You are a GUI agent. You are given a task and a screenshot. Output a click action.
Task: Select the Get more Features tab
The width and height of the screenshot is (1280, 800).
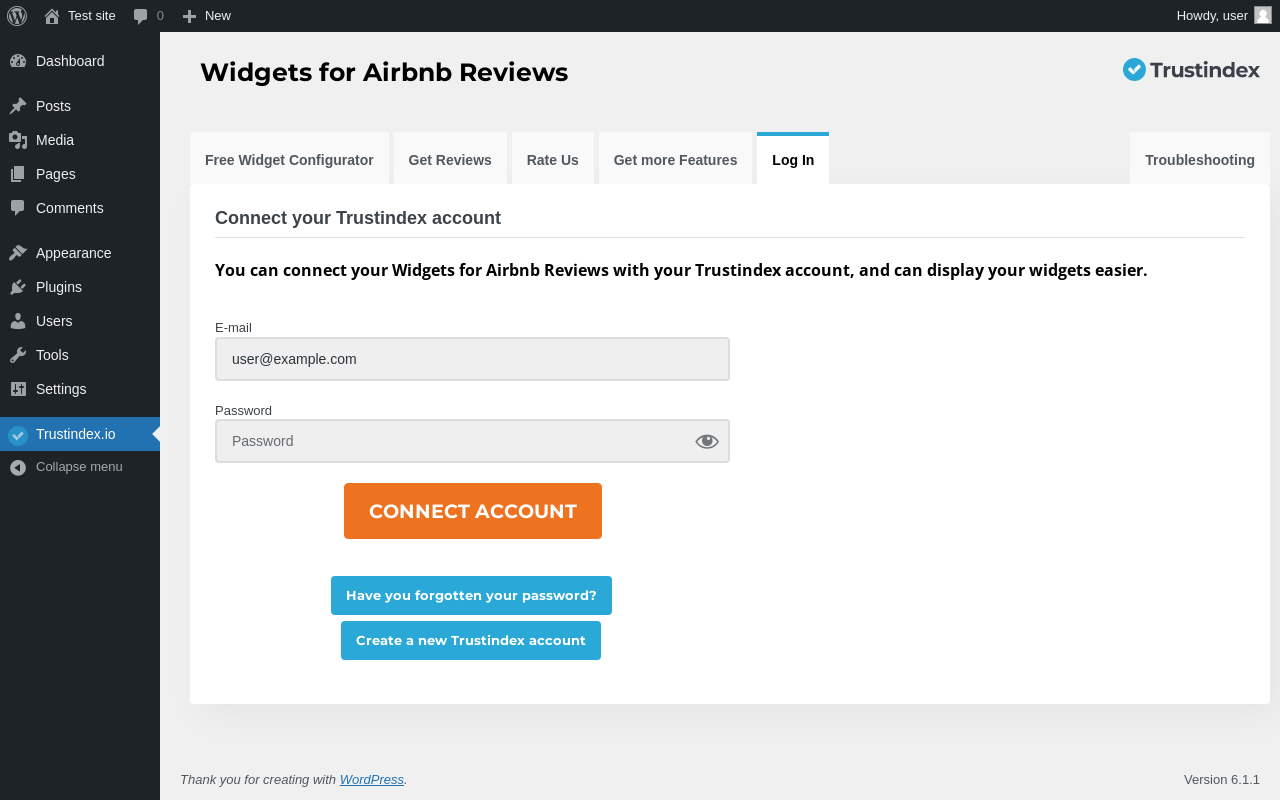tap(675, 159)
